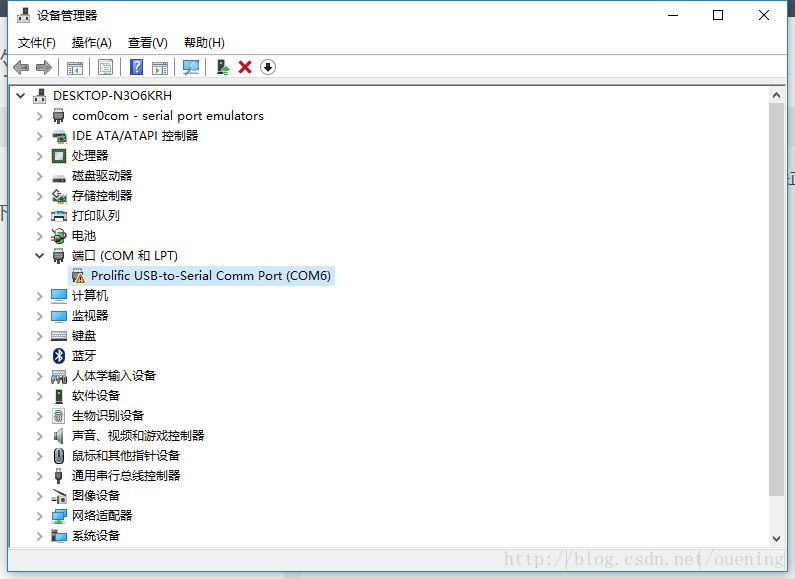Click the 电池 battery icon
Image resolution: width=795 pixels, height=579 pixels.
[59, 236]
